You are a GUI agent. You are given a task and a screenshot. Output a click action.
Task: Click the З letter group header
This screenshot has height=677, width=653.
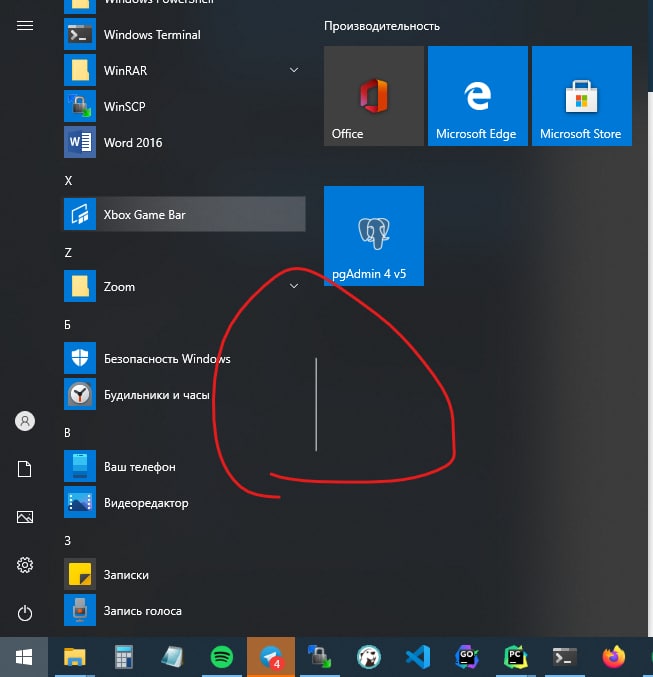pyautogui.click(x=67, y=541)
